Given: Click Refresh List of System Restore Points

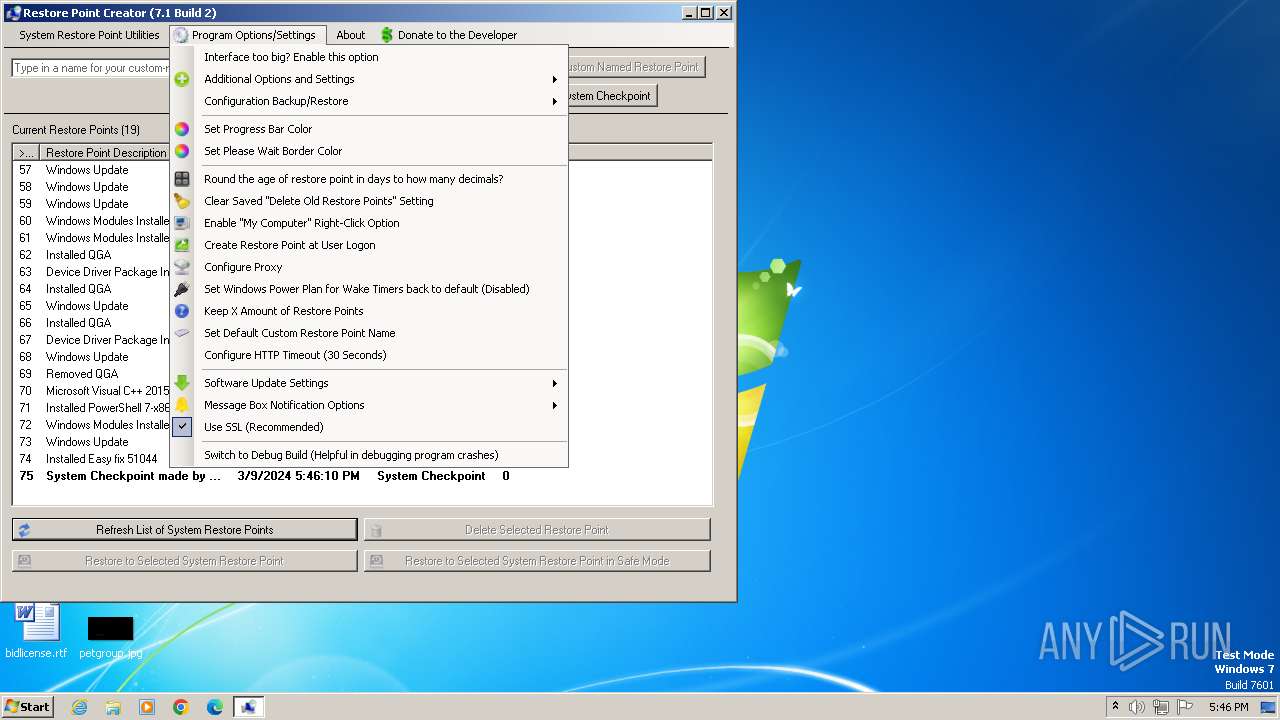Looking at the screenshot, I should [185, 530].
